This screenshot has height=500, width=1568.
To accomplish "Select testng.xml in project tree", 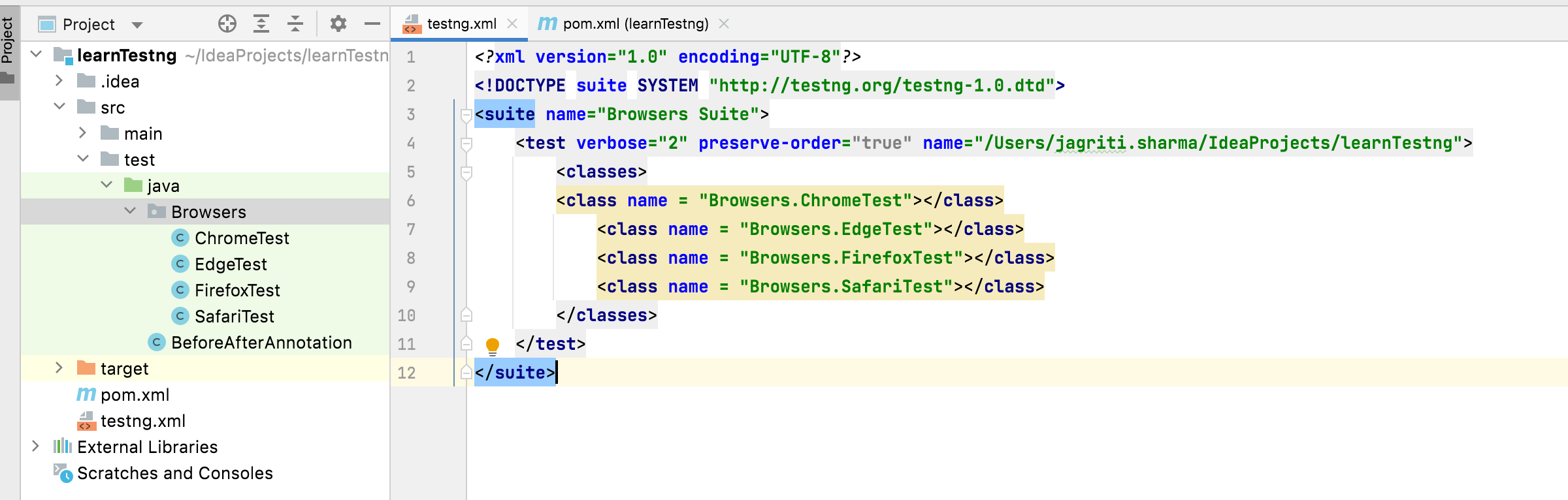I will 143,421.
